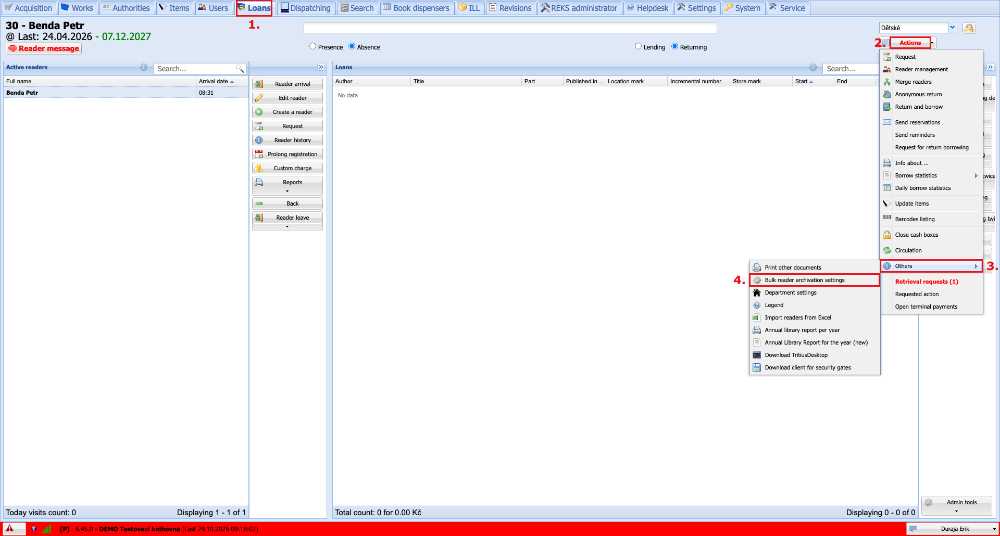Open the Reader leave dropdown button

288,221
